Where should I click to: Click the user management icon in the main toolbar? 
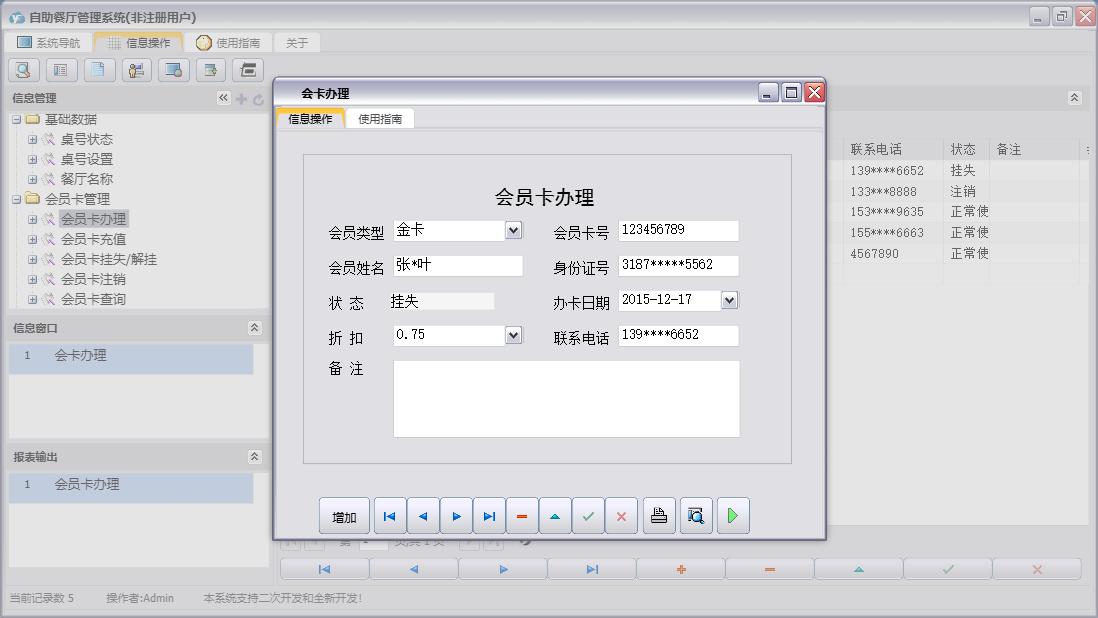click(137, 70)
